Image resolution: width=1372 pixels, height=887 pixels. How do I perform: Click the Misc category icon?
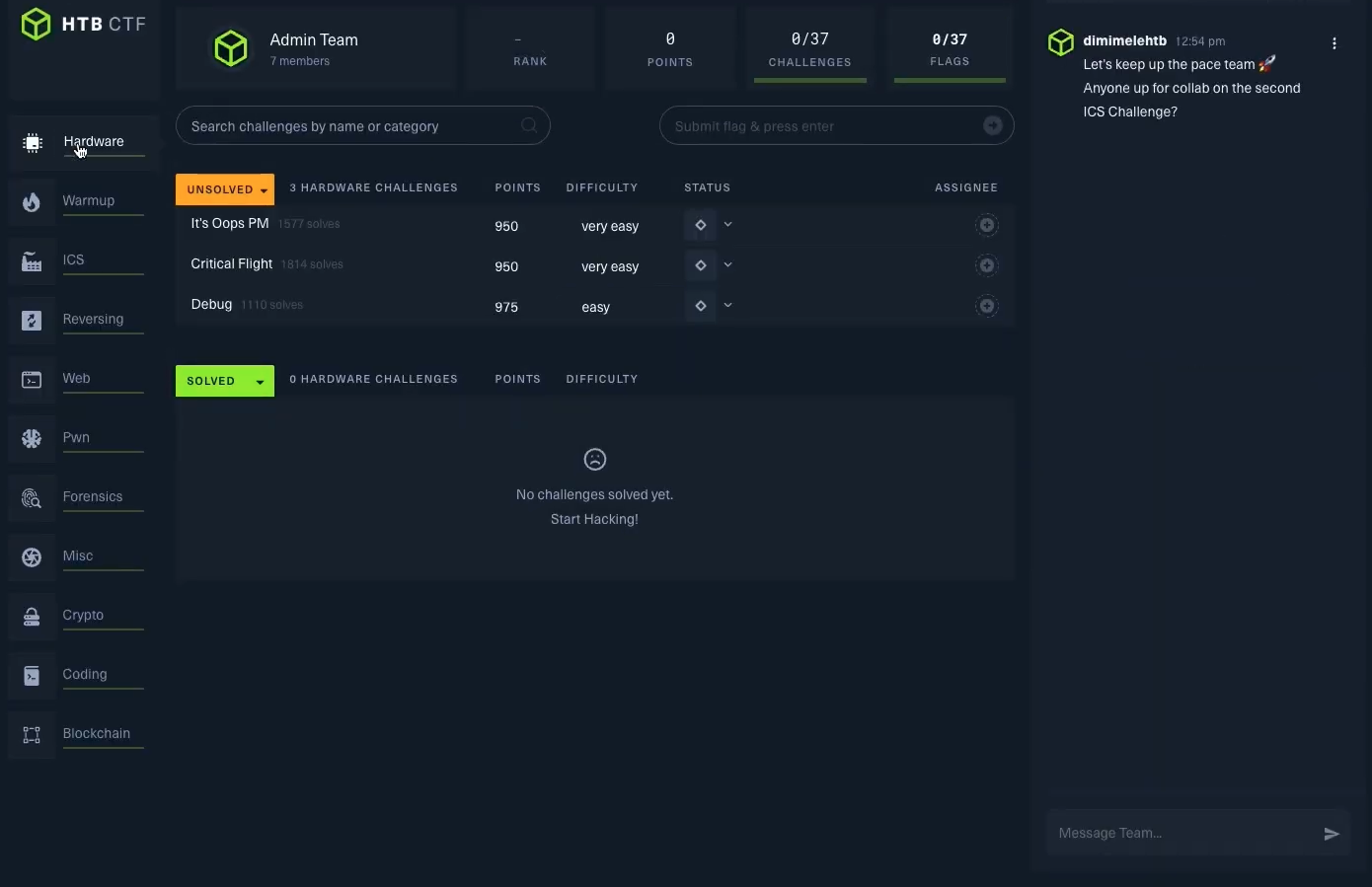[x=32, y=557]
